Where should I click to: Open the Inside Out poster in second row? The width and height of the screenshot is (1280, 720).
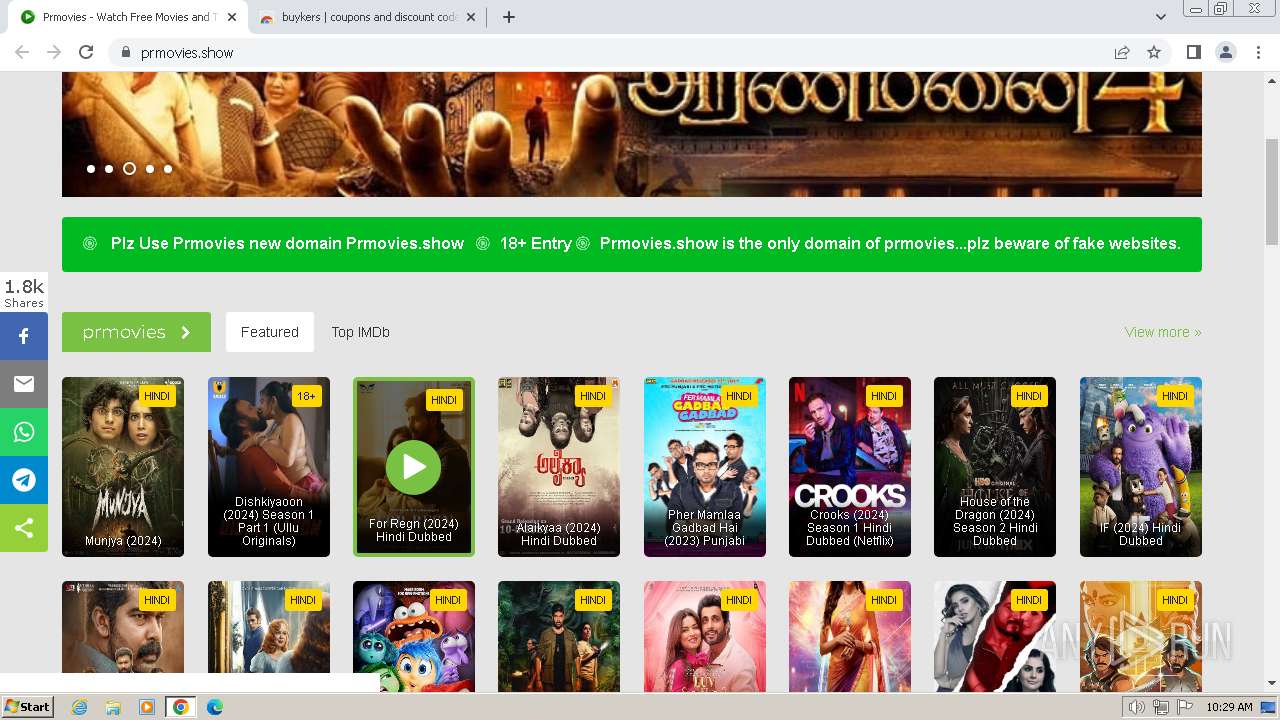pos(414,637)
